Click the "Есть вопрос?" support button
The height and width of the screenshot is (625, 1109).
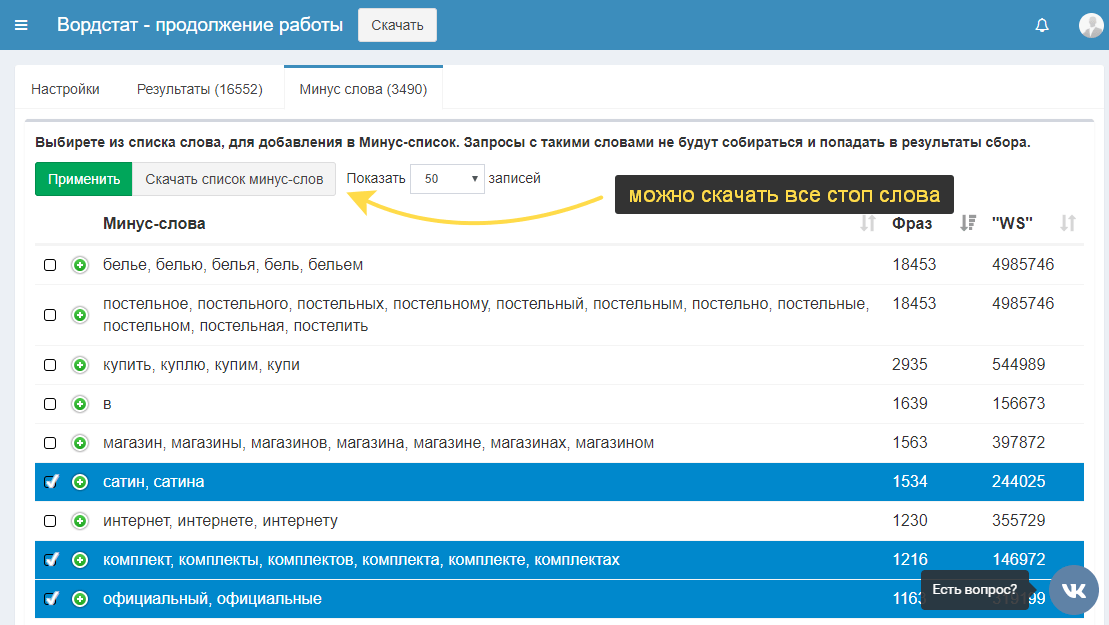[x=975, y=590]
